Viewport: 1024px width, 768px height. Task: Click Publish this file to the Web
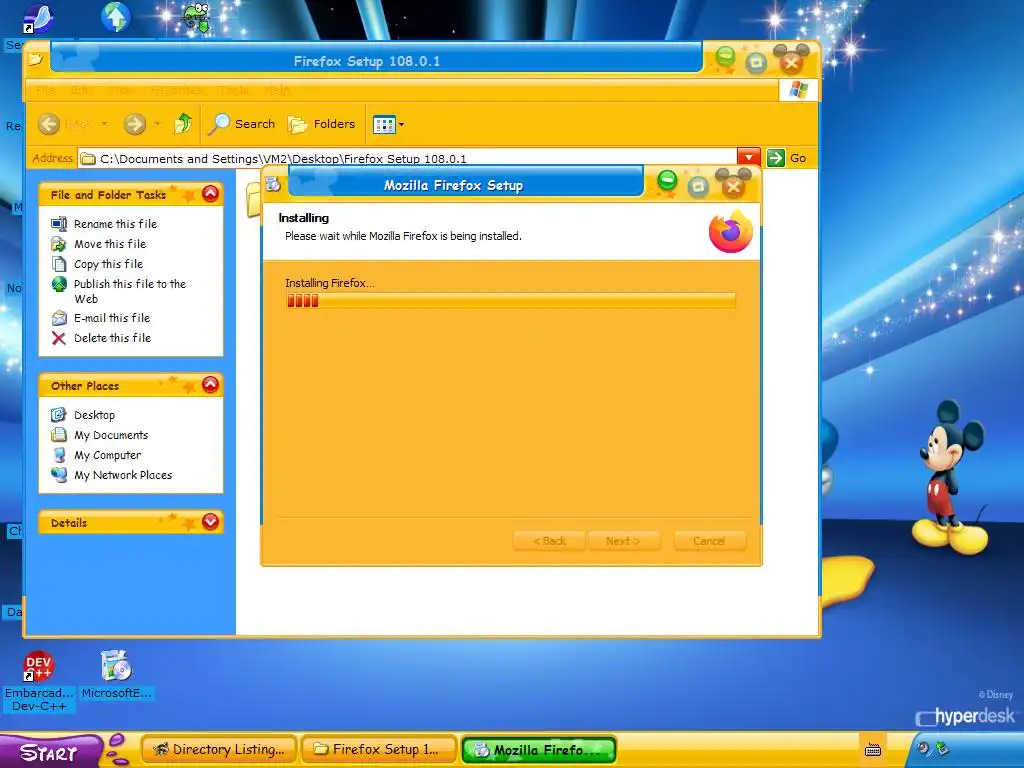click(130, 291)
